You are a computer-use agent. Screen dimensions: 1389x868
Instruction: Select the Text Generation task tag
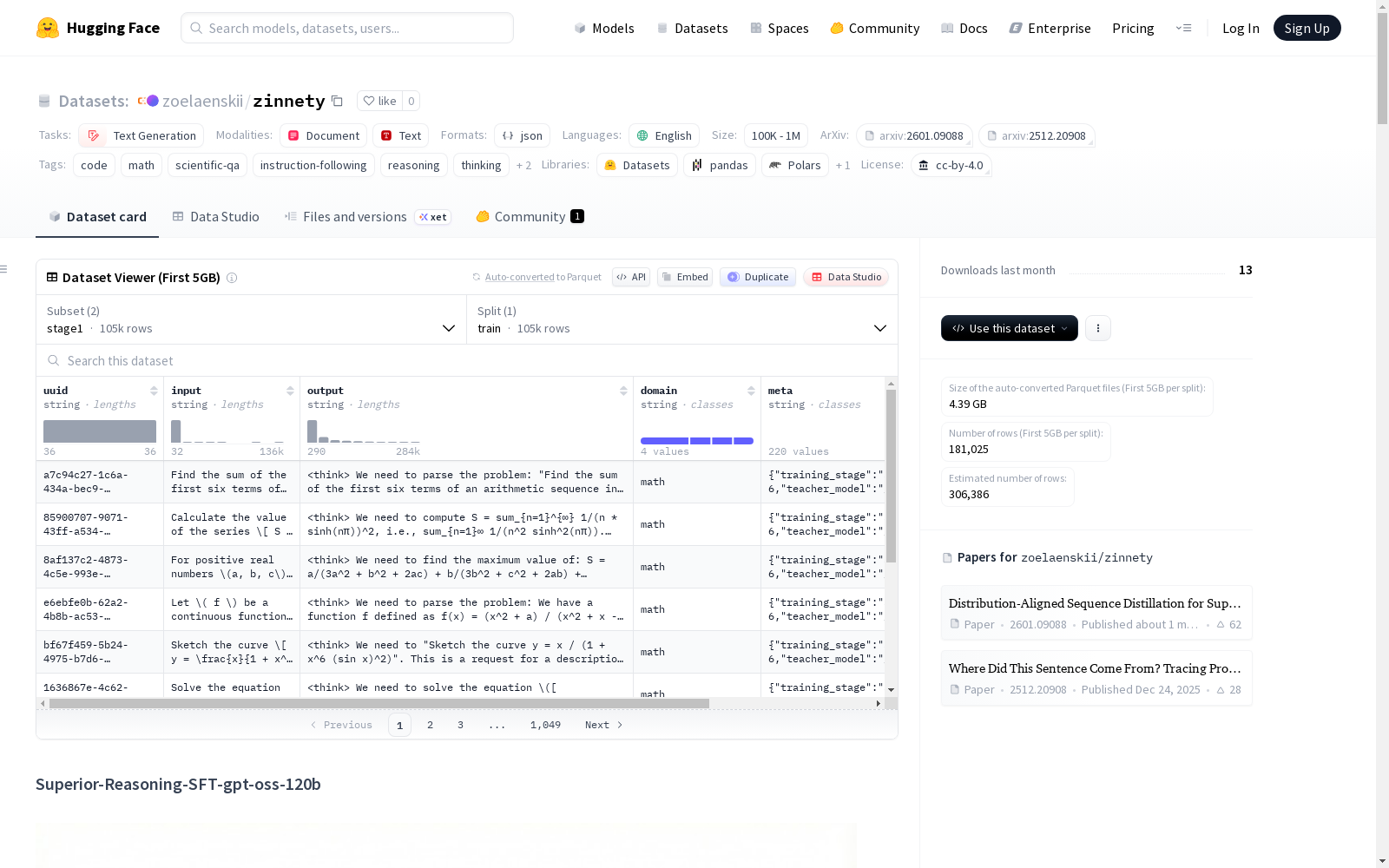[x=142, y=135]
